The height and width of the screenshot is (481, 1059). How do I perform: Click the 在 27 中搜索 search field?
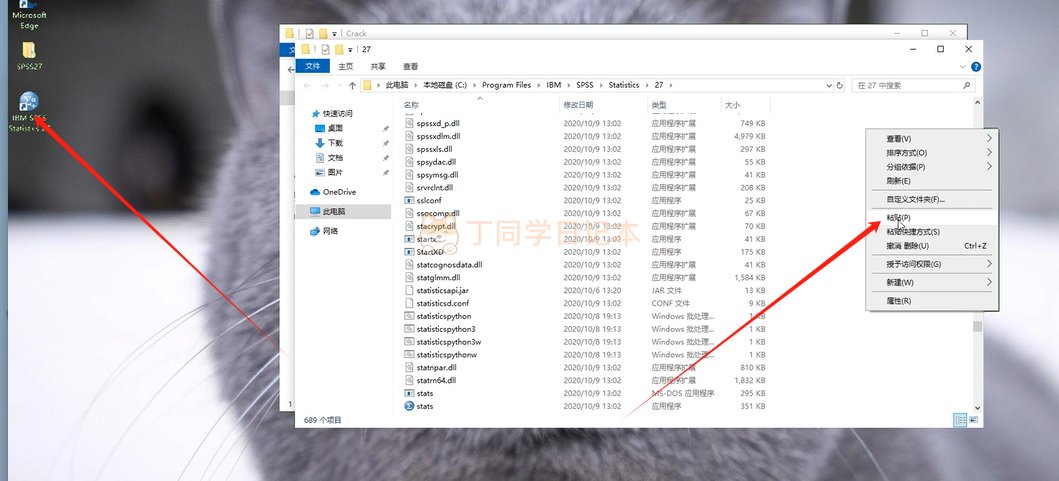tap(914, 86)
